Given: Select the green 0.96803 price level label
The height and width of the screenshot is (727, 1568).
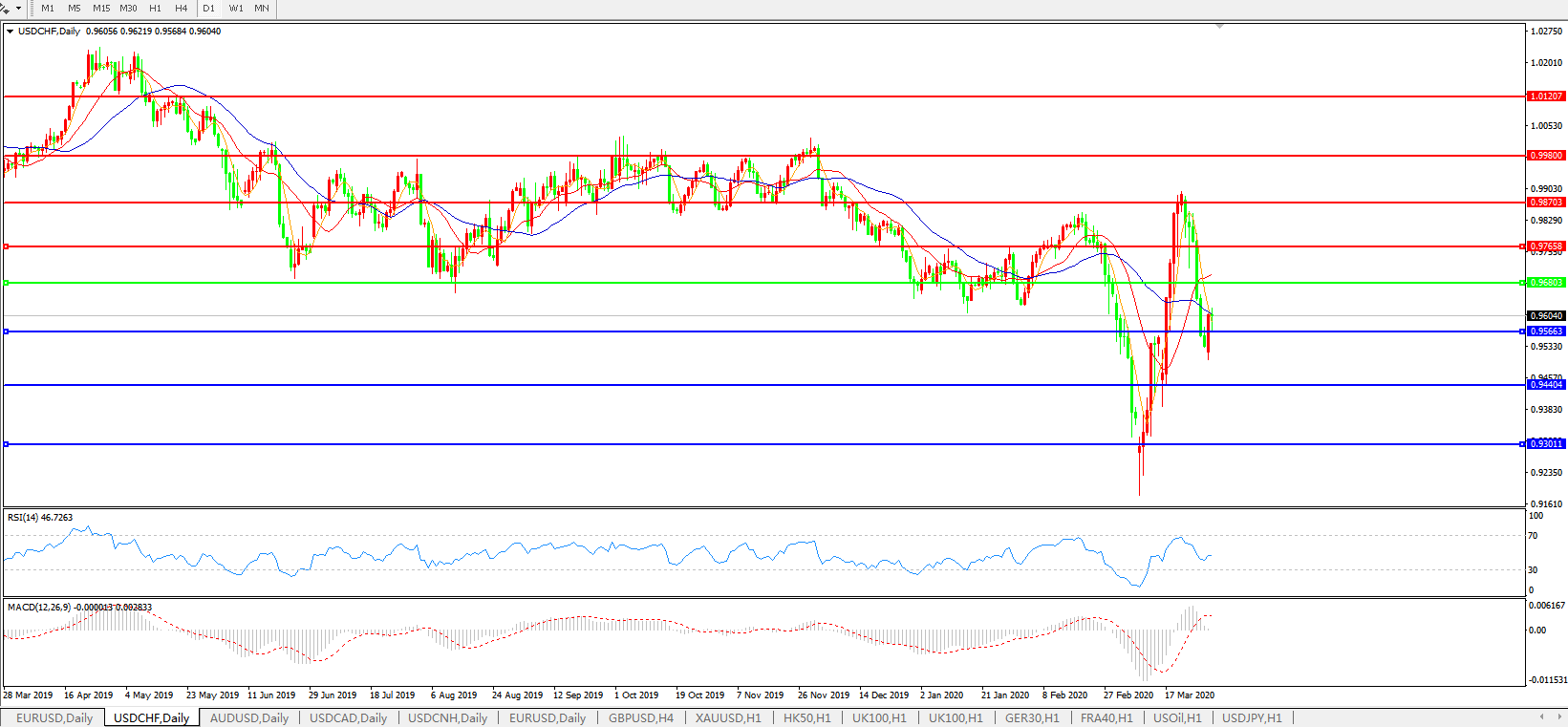Looking at the screenshot, I should point(1546,283).
